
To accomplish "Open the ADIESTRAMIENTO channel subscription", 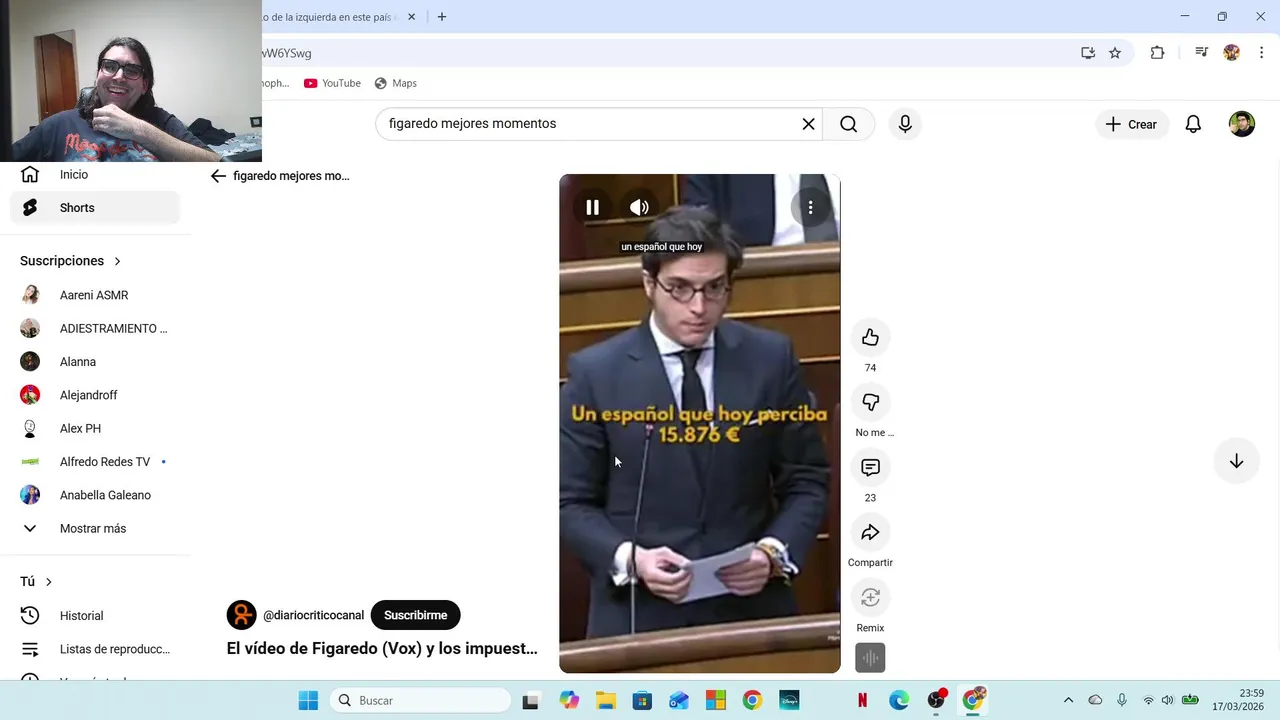I will tap(95, 329).
